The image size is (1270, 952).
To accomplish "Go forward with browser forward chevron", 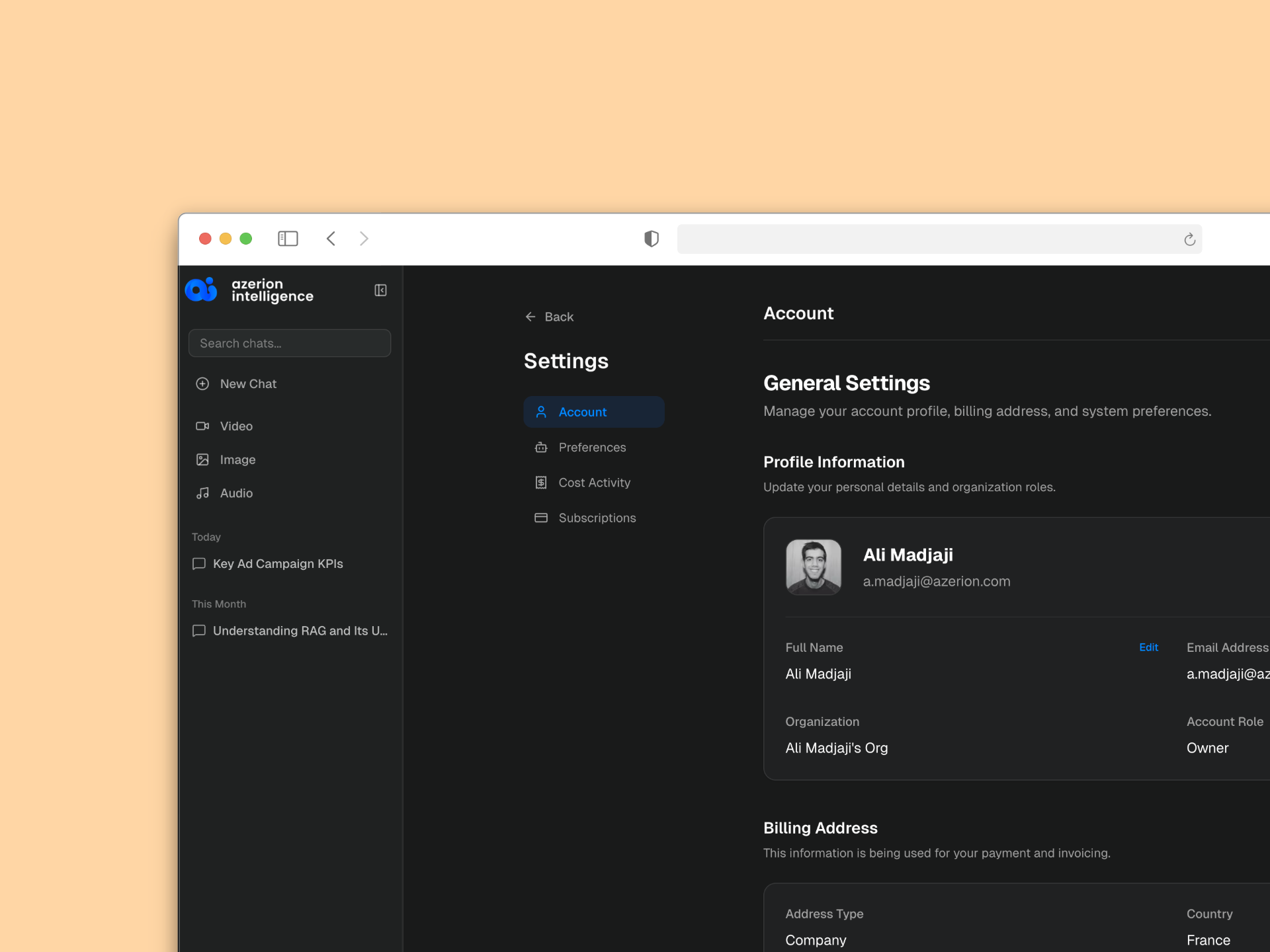I will 364,239.
